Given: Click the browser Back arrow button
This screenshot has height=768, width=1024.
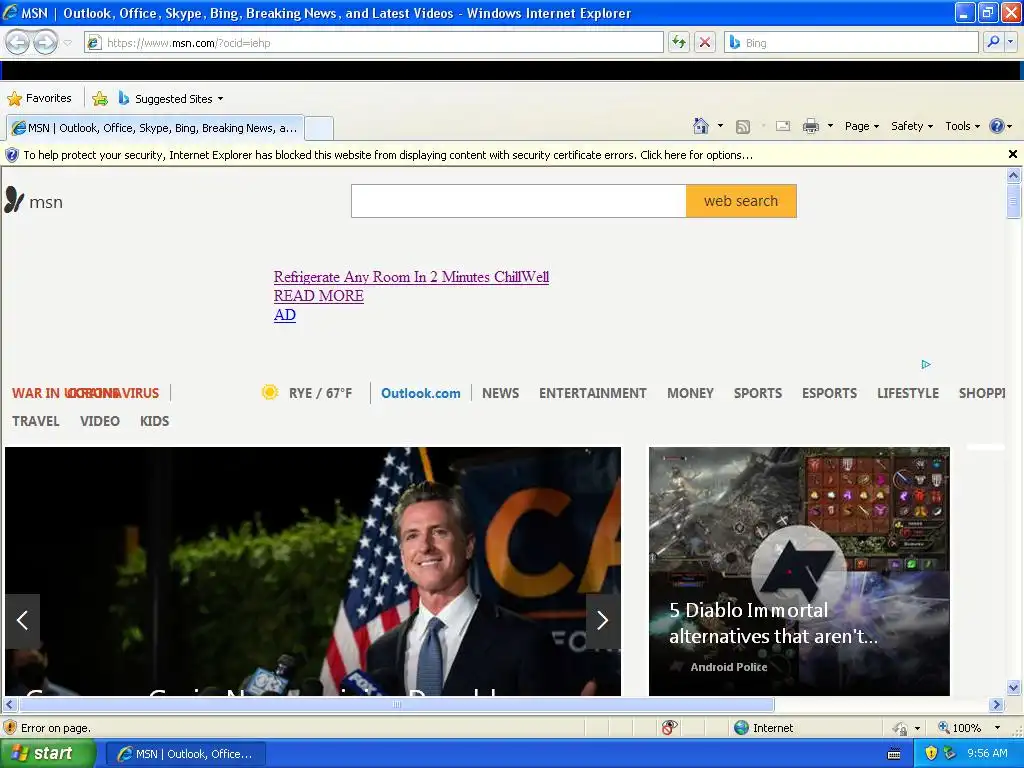Looking at the screenshot, I should click(18, 42).
